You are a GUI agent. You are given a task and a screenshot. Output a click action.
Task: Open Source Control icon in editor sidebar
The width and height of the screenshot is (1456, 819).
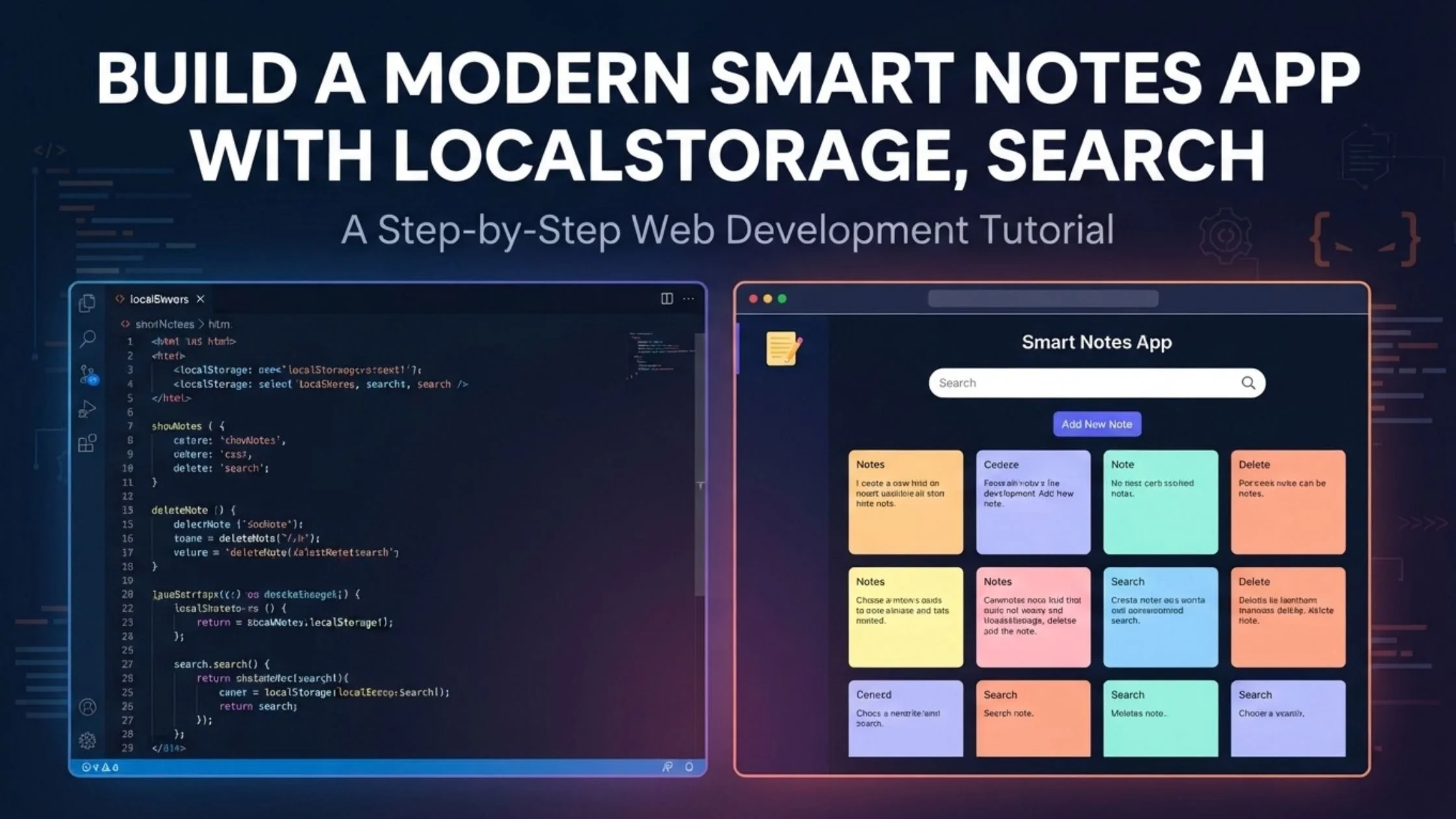point(88,375)
